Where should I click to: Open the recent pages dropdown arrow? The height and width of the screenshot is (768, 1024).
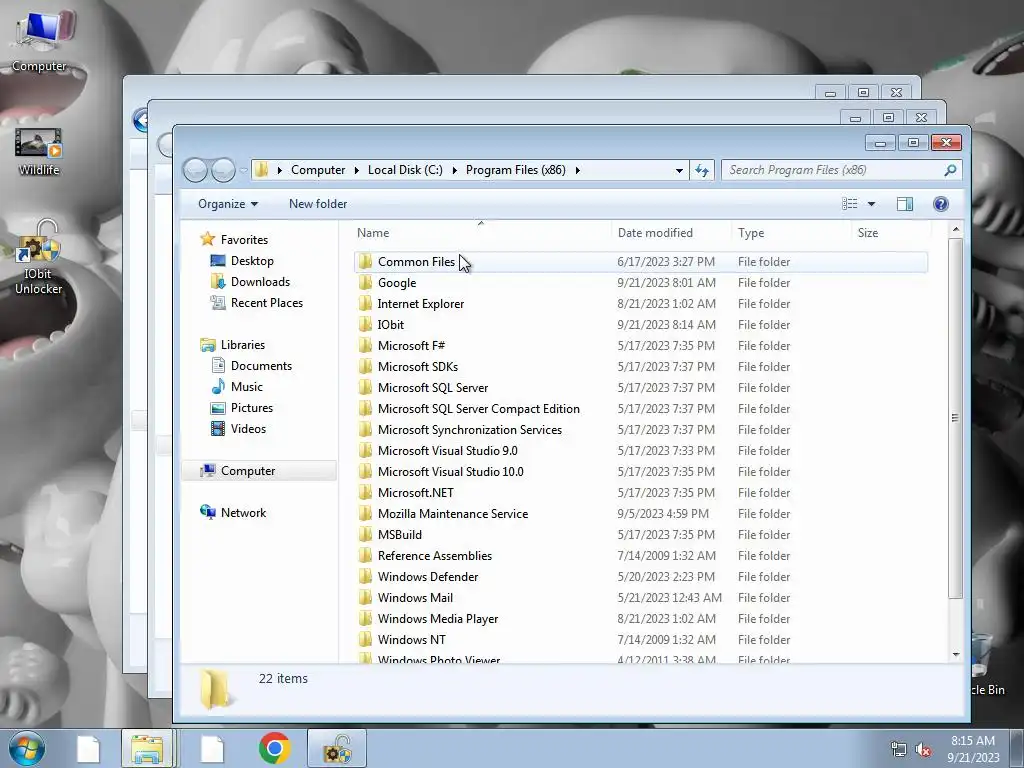[244, 170]
